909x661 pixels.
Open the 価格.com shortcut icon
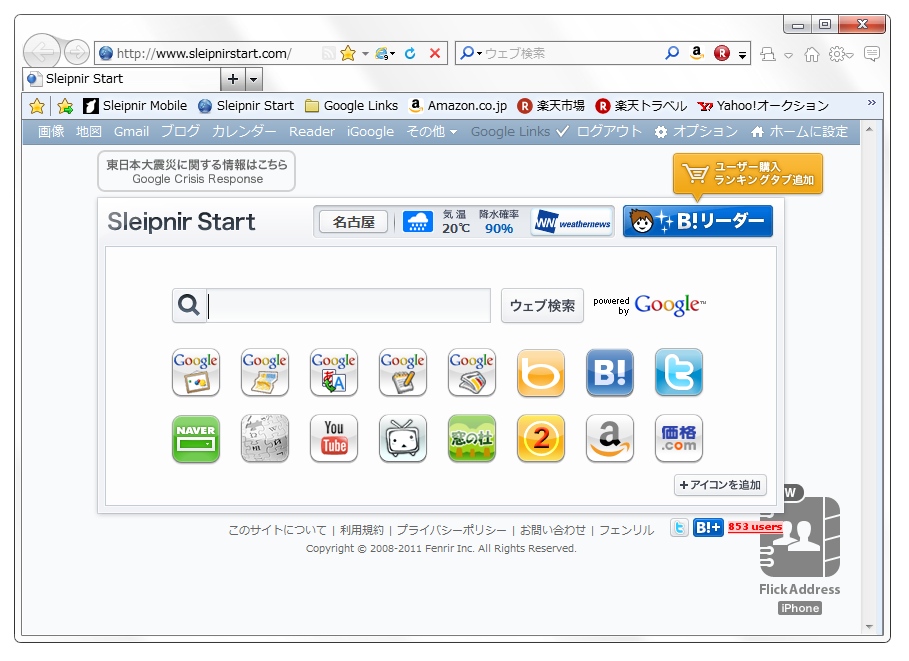(x=679, y=438)
